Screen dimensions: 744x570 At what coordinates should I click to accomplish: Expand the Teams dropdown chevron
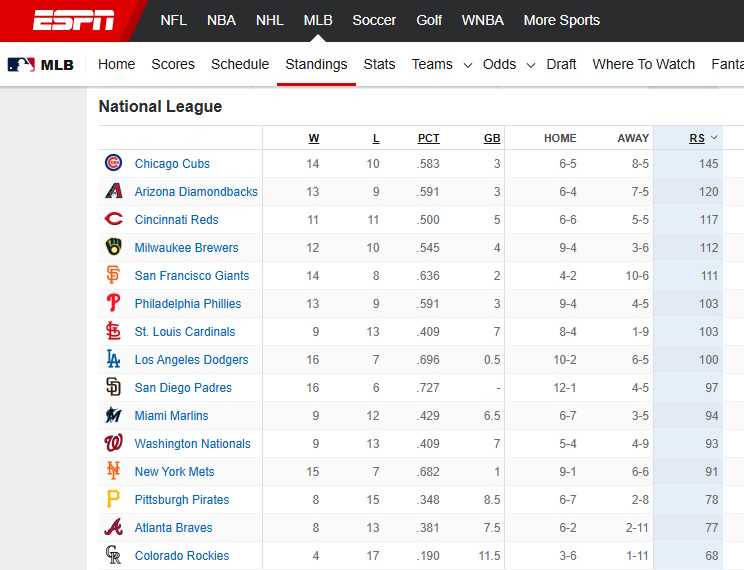tap(468, 65)
